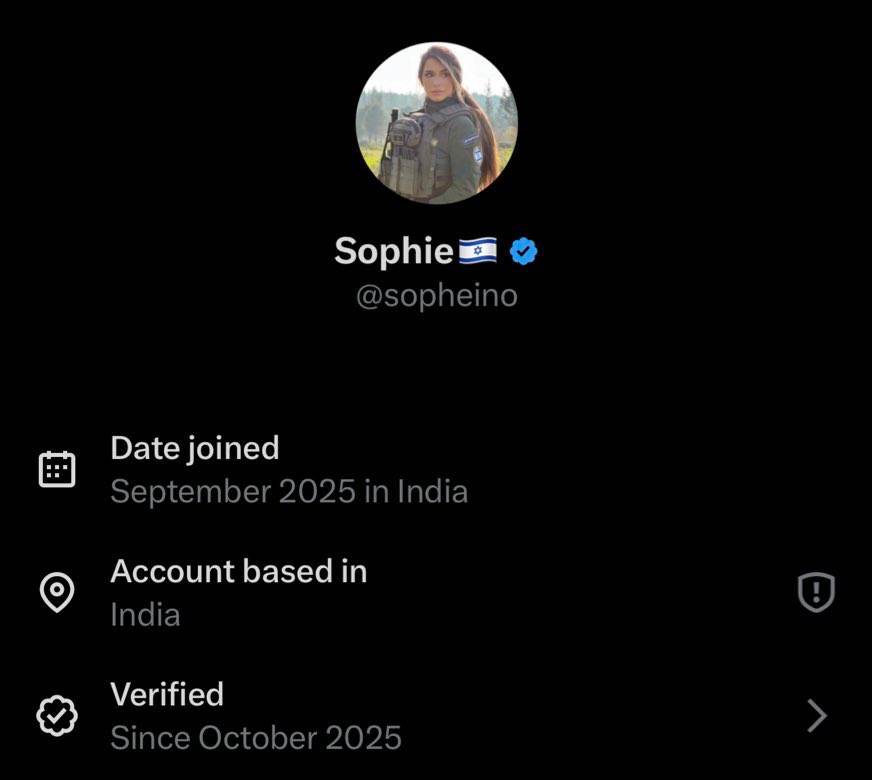This screenshot has width=872, height=780.
Task: Open the Verified label
Action: tap(166, 694)
